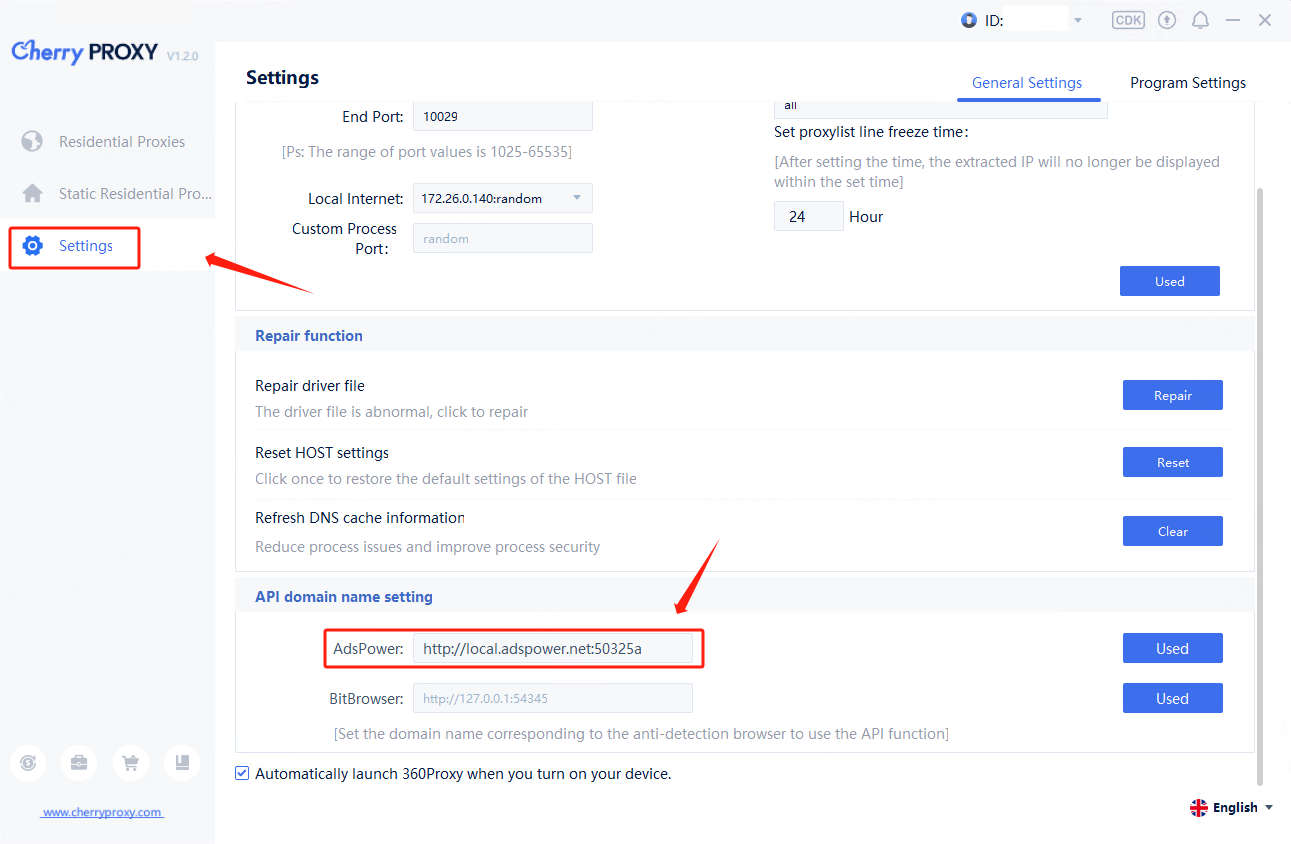Open Static Residential Proxies in the sidebar
The image size is (1291, 844).
(x=134, y=194)
